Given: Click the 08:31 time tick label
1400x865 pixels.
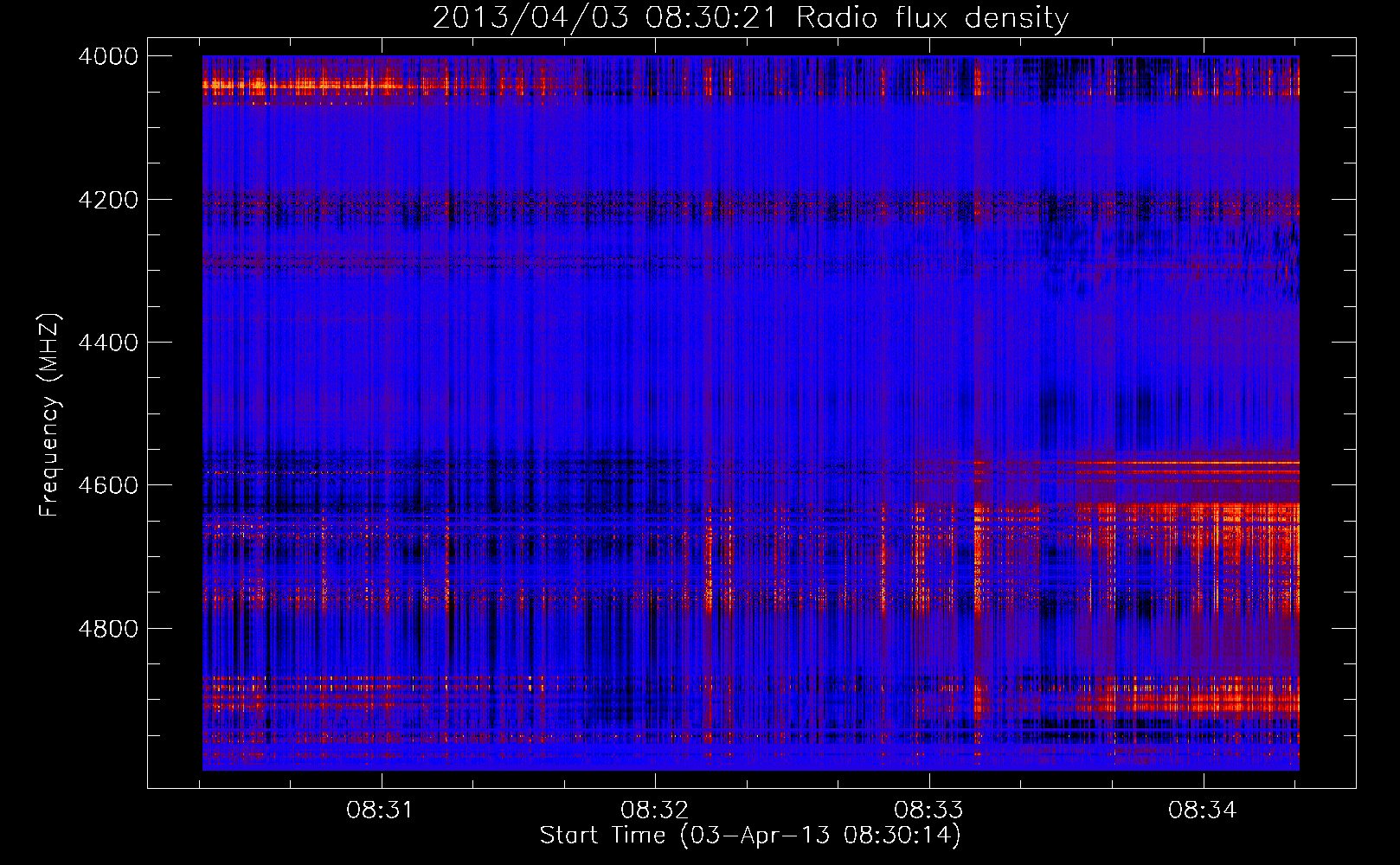Looking at the screenshot, I should coord(381,811).
